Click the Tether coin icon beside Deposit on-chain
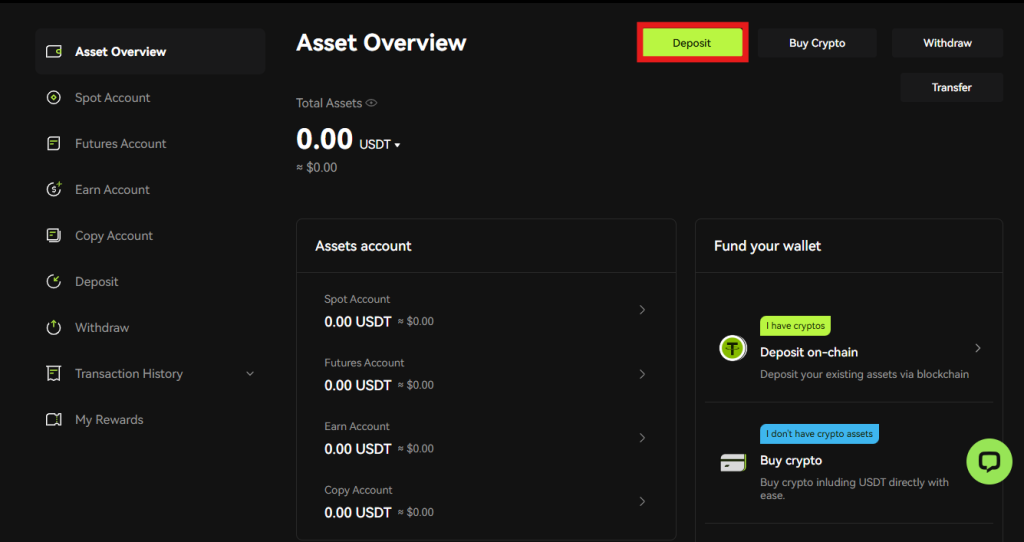 click(733, 348)
